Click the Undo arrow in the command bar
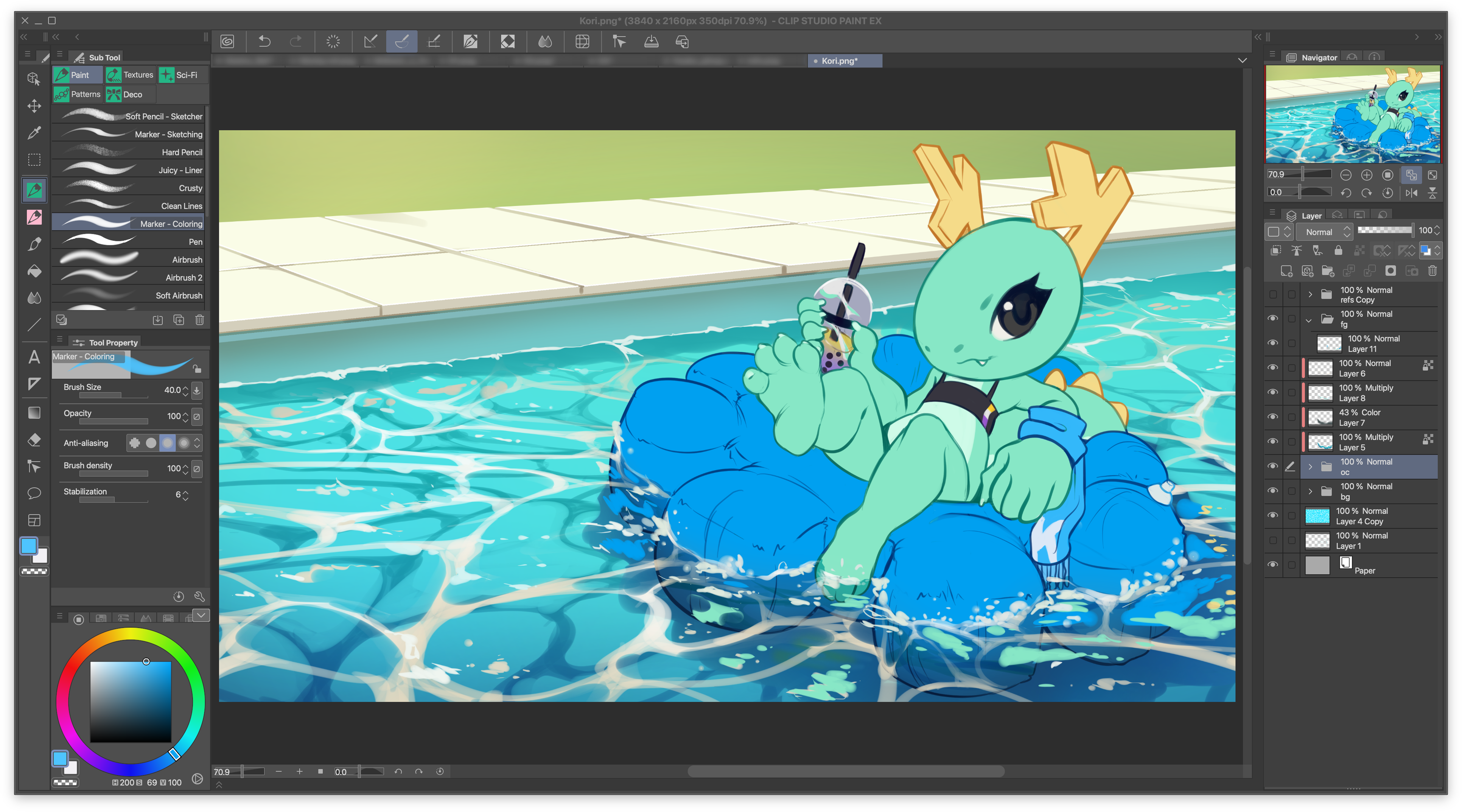The width and height of the screenshot is (1462, 812). click(264, 41)
